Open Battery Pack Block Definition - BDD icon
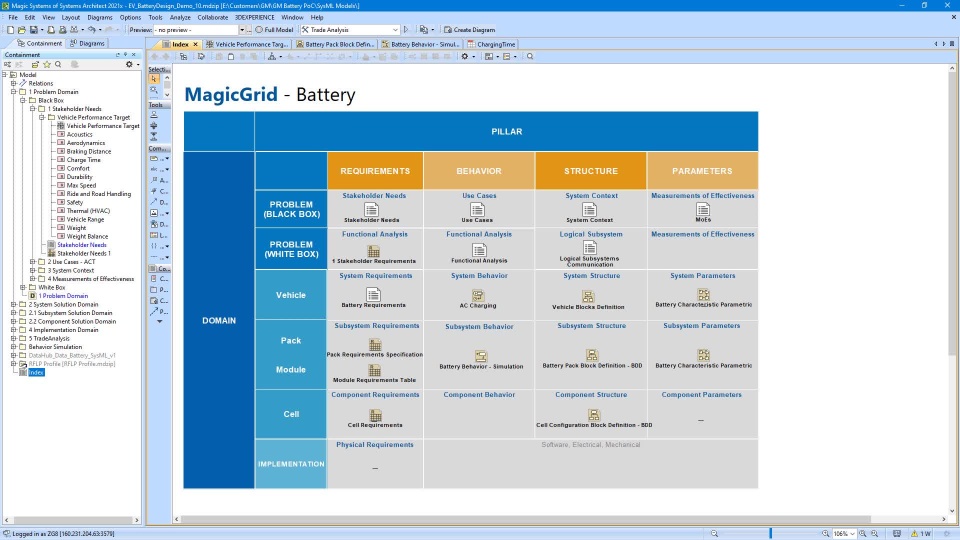The width and height of the screenshot is (960, 540). click(592, 355)
